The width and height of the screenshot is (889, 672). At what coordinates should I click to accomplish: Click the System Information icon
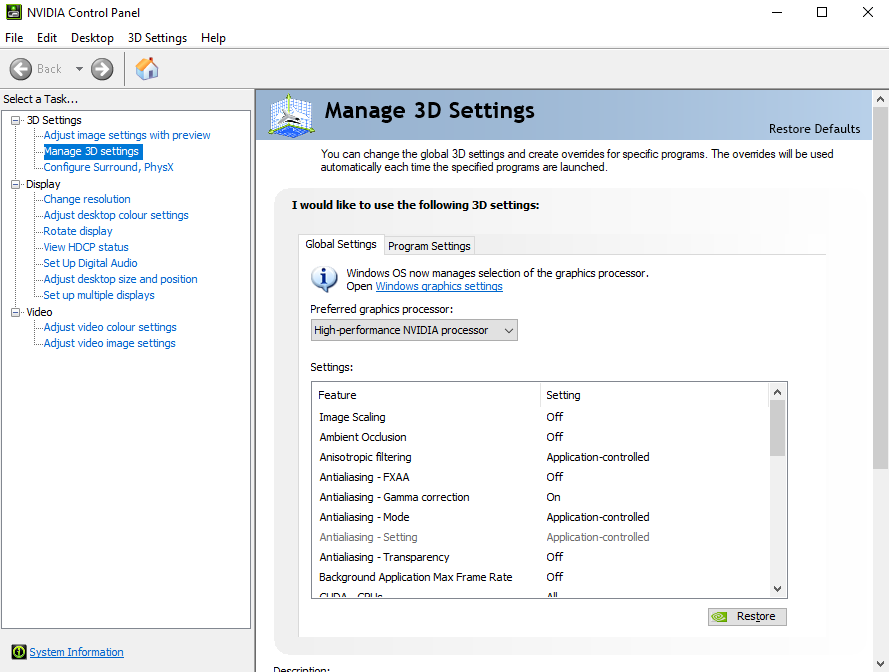[x=18, y=652]
